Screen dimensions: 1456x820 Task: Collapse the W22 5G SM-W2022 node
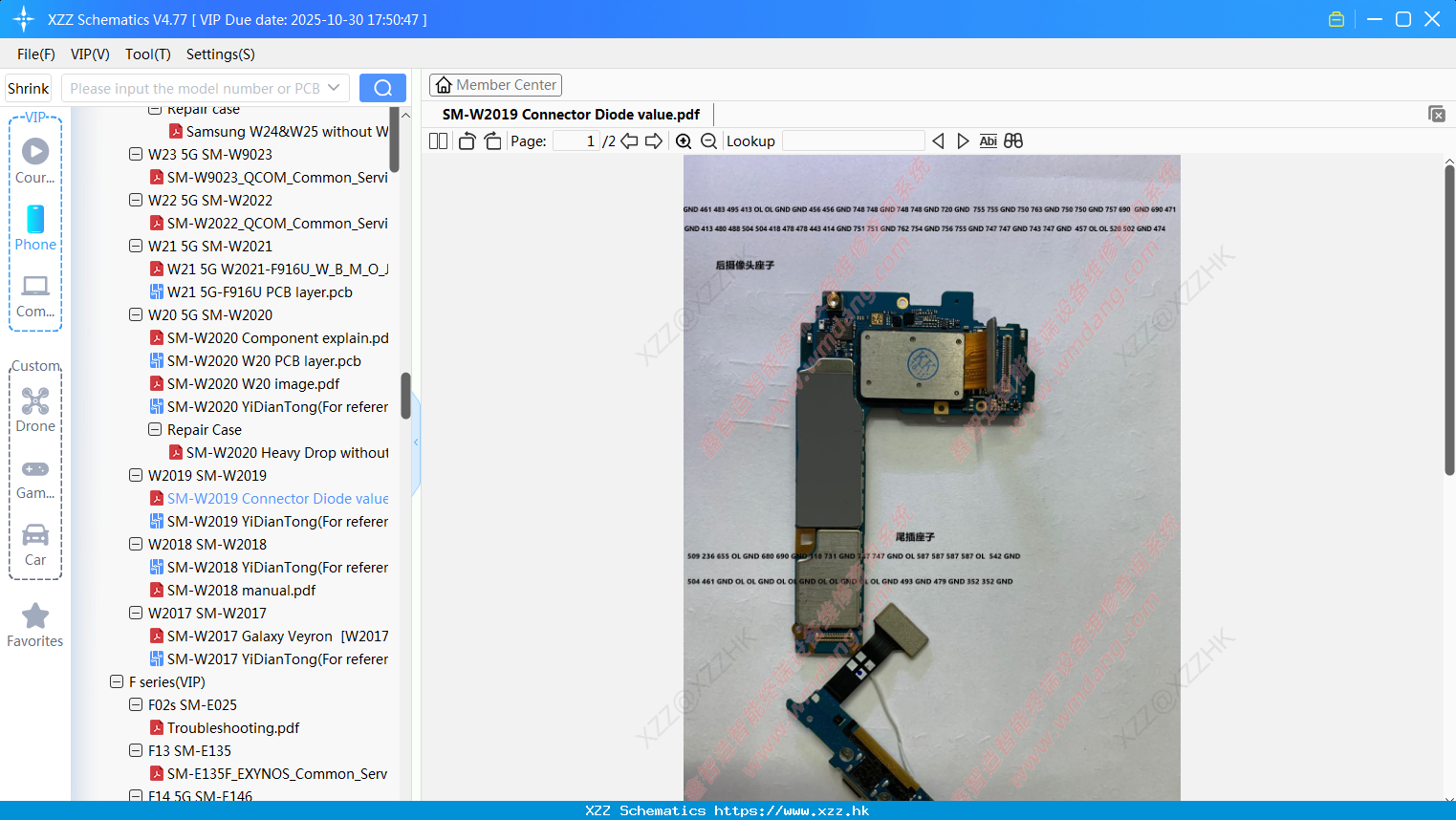click(x=136, y=200)
